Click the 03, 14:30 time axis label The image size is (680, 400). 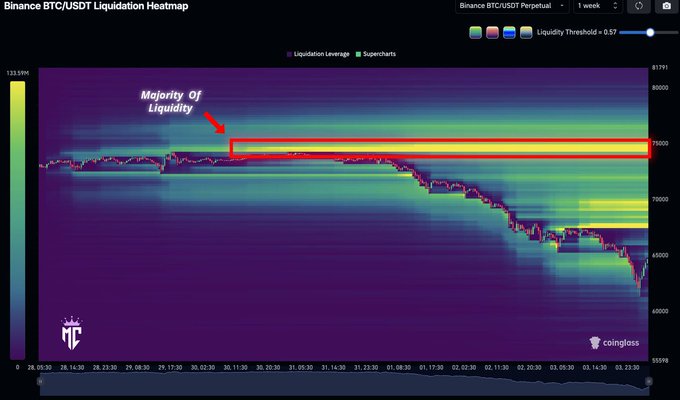(x=595, y=367)
